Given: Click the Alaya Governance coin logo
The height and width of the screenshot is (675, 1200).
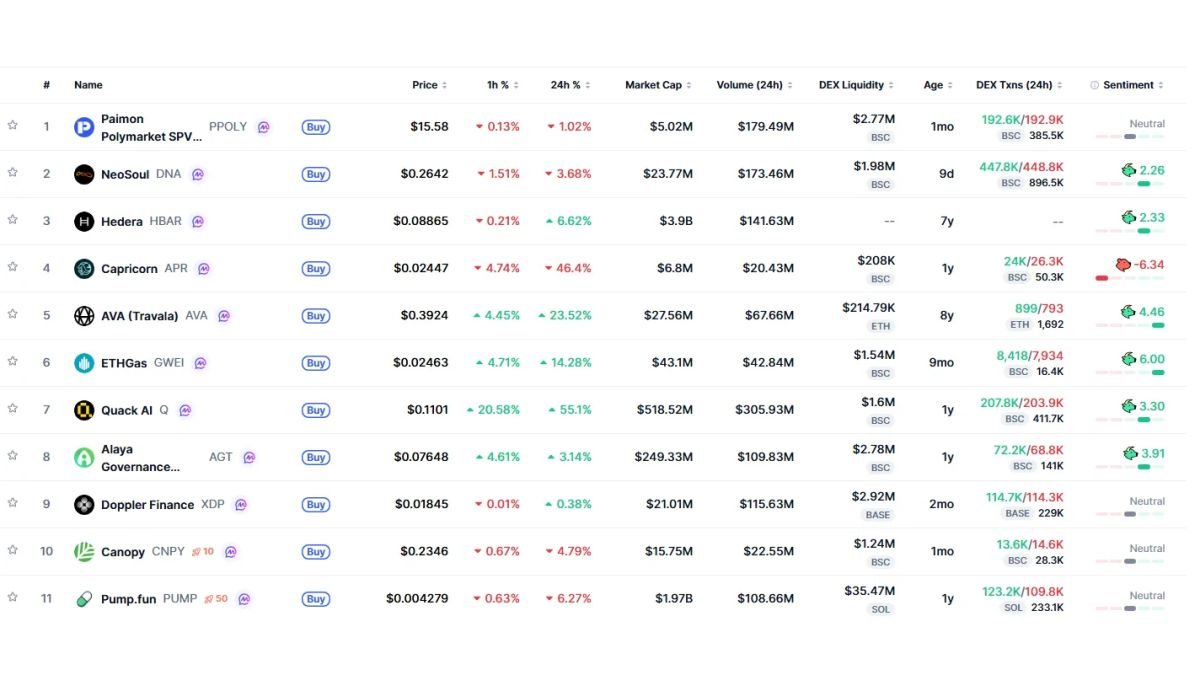Looking at the screenshot, I should (x=84, y=457).
